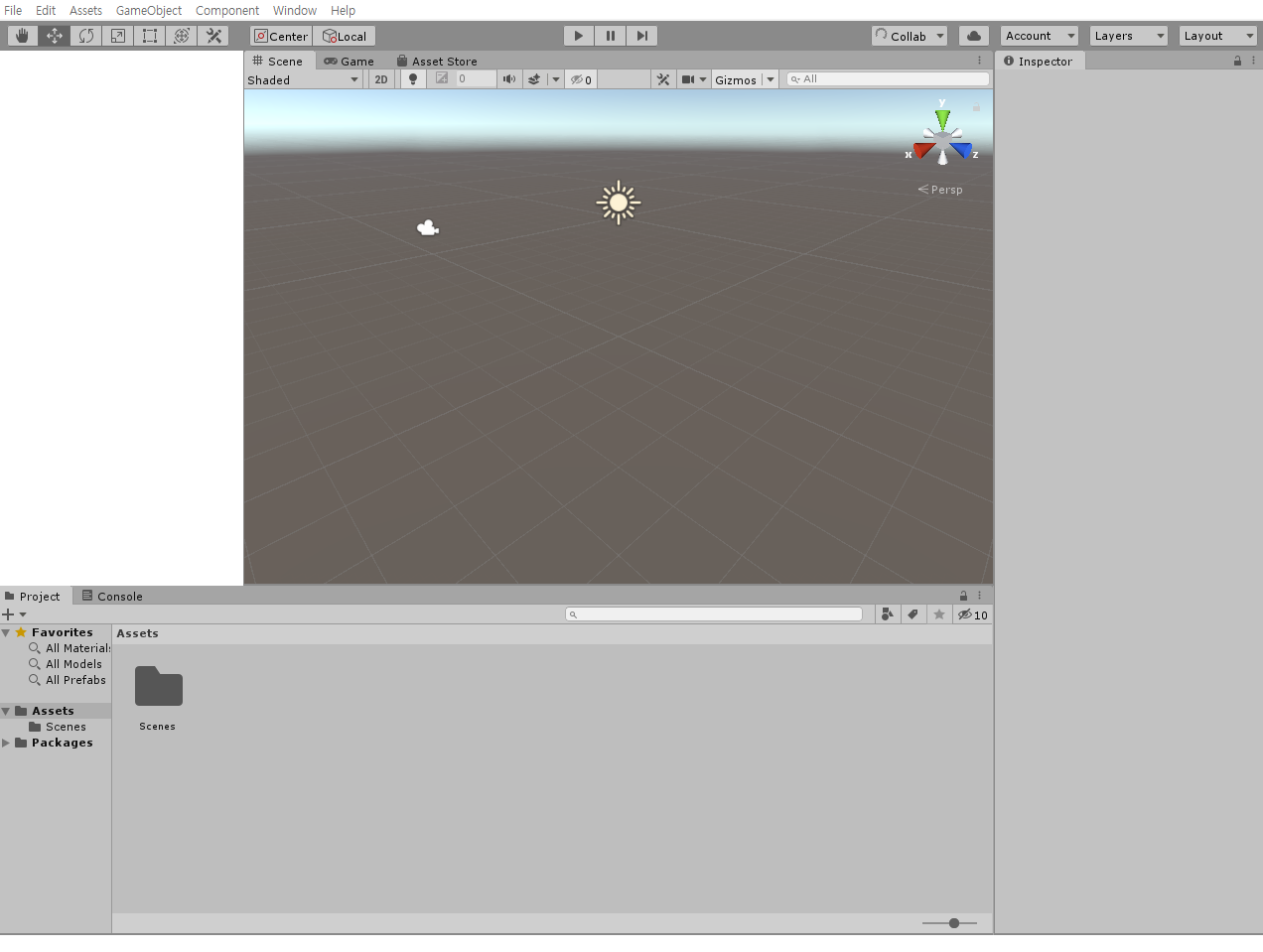Image resolution: width=1263 pixels, height=952 pixels.
Task: Open custom editor tools
Action: tap(212, 36)
